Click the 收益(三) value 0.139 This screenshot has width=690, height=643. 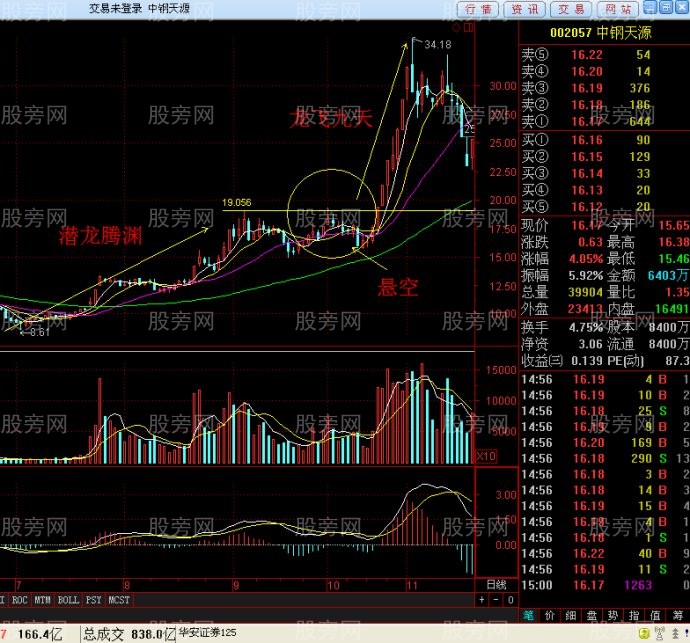pyautogui.click(x=587, y=361)
